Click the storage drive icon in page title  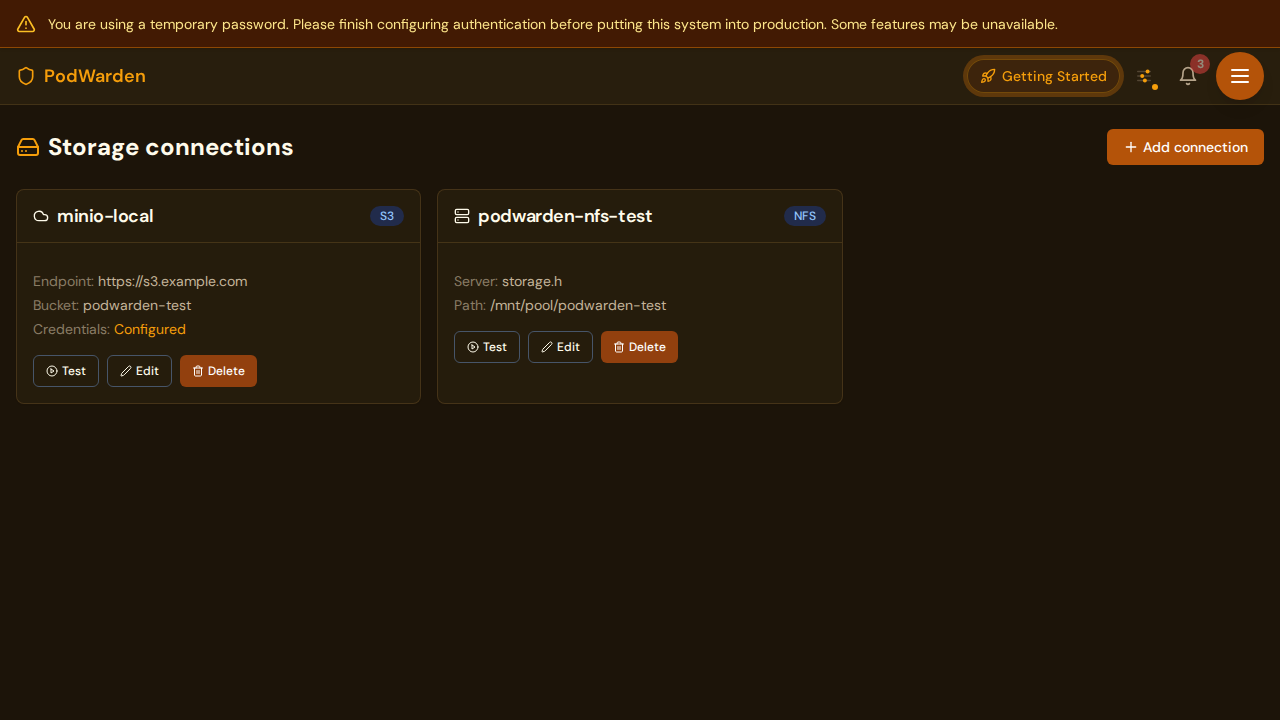click(28, 147)
